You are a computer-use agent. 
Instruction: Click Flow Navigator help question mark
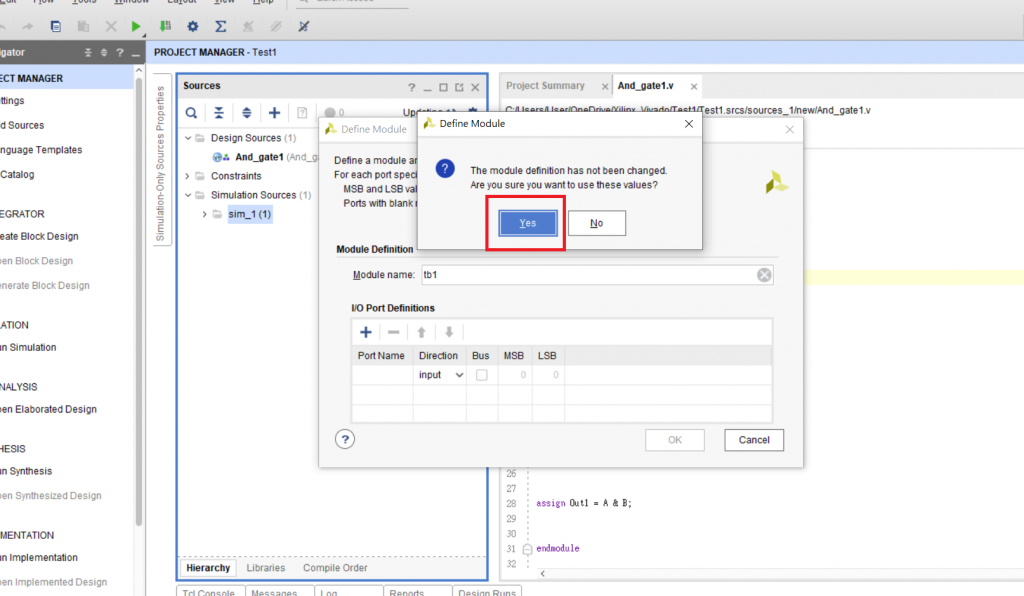click(120, 52)
